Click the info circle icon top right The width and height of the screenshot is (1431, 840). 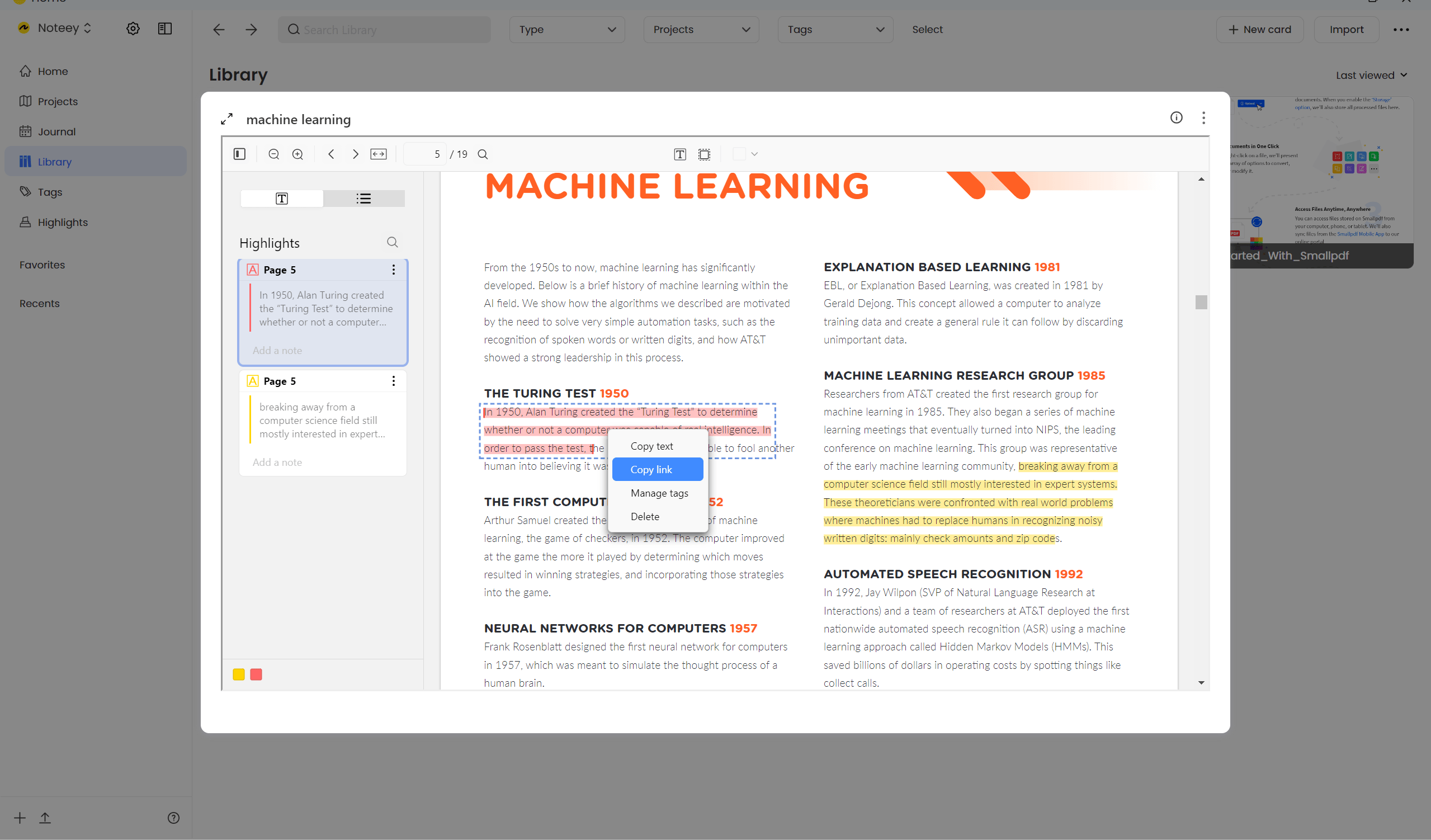click(1176, 117)
